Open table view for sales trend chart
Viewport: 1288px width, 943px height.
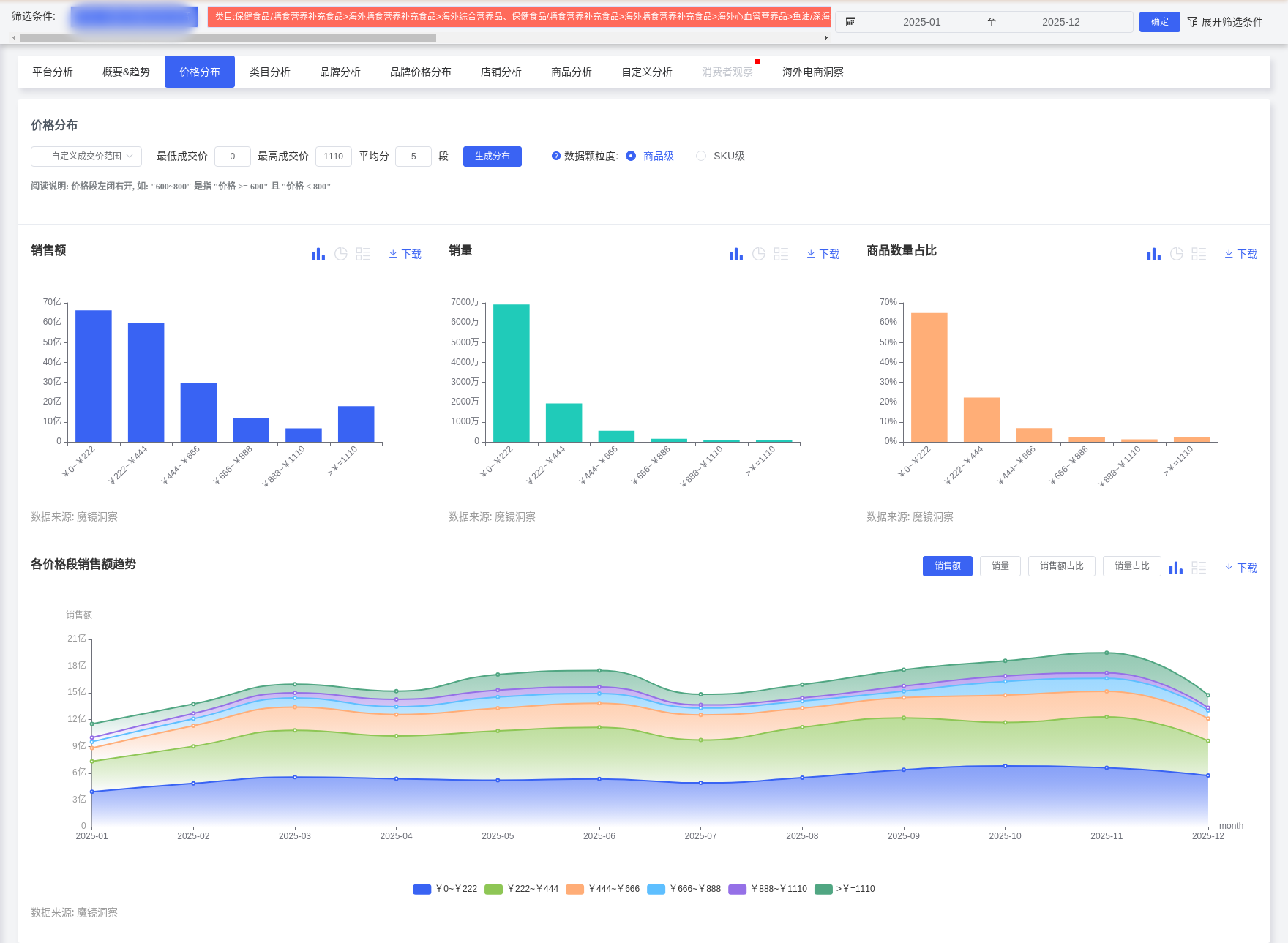(1199, 568)
